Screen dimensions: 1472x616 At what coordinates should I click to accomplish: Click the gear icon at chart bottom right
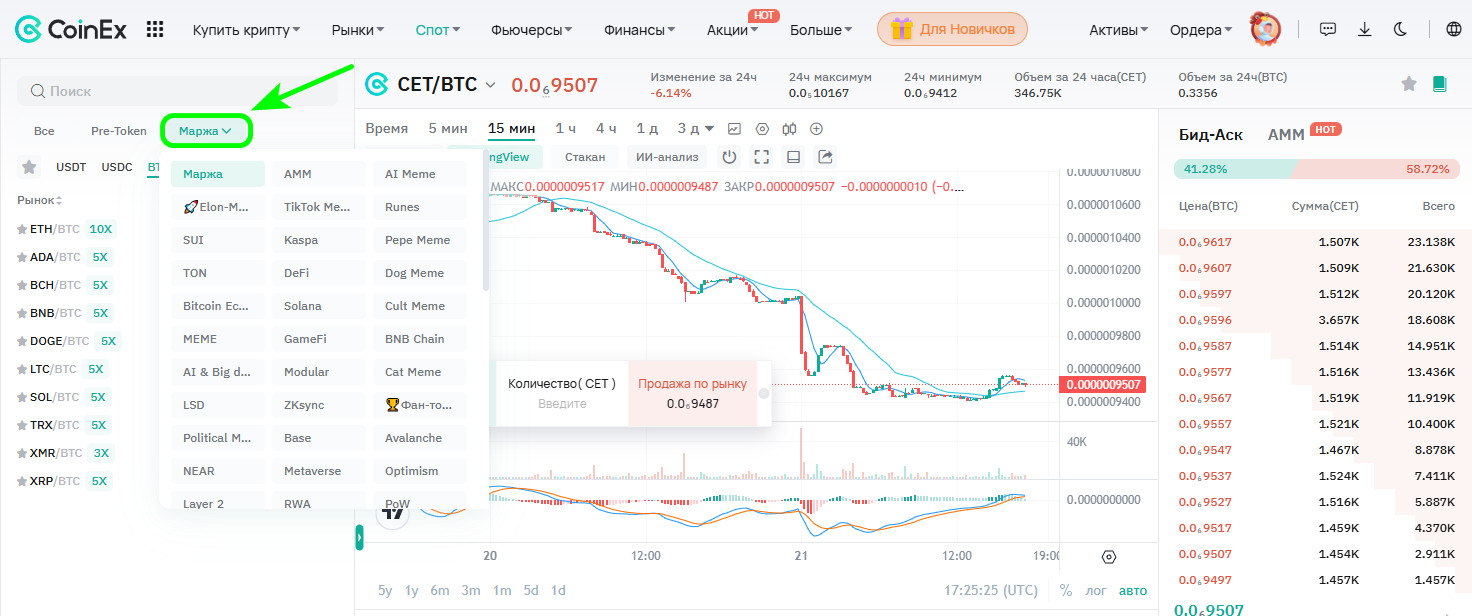(1108, 557)
